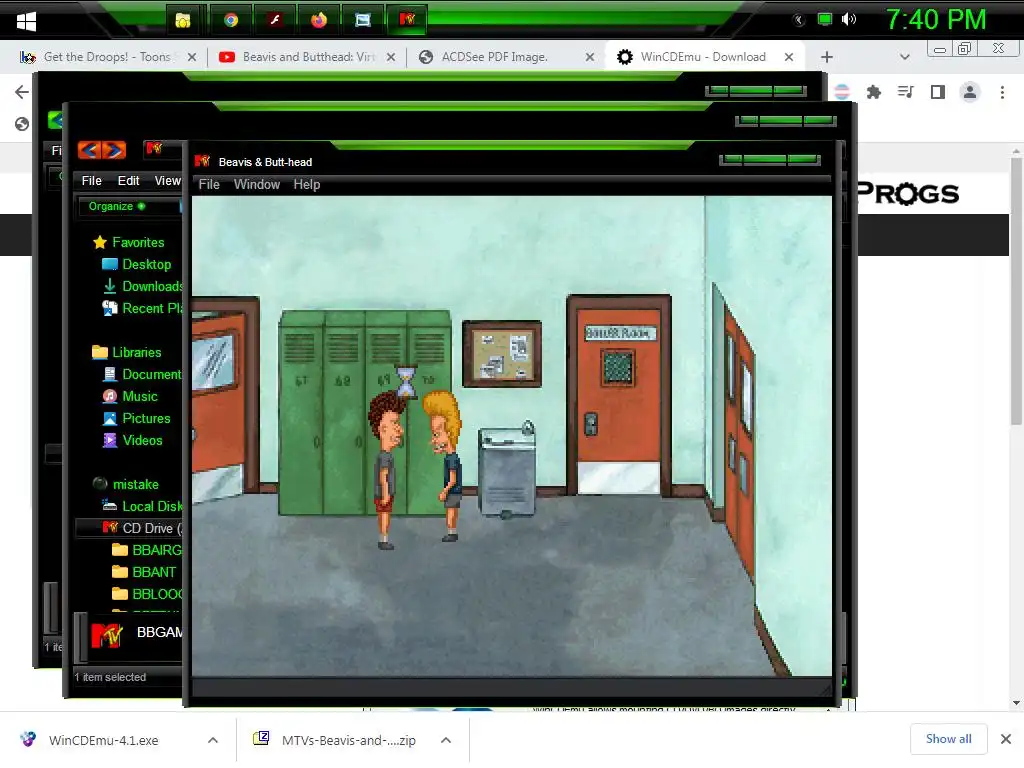Image resolution: width=1024 pixels, height=768 pixels.
Task: Click Show all downloads button
Action: (x=948, y=739)
